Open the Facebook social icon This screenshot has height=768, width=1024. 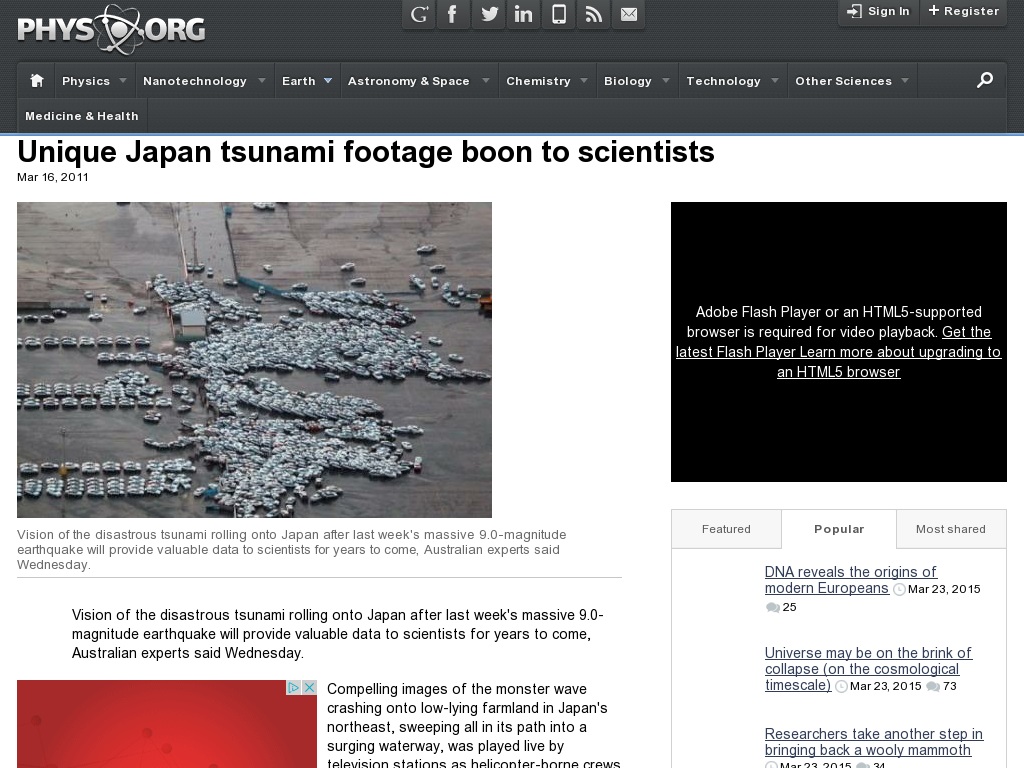[x=453, y=14]
